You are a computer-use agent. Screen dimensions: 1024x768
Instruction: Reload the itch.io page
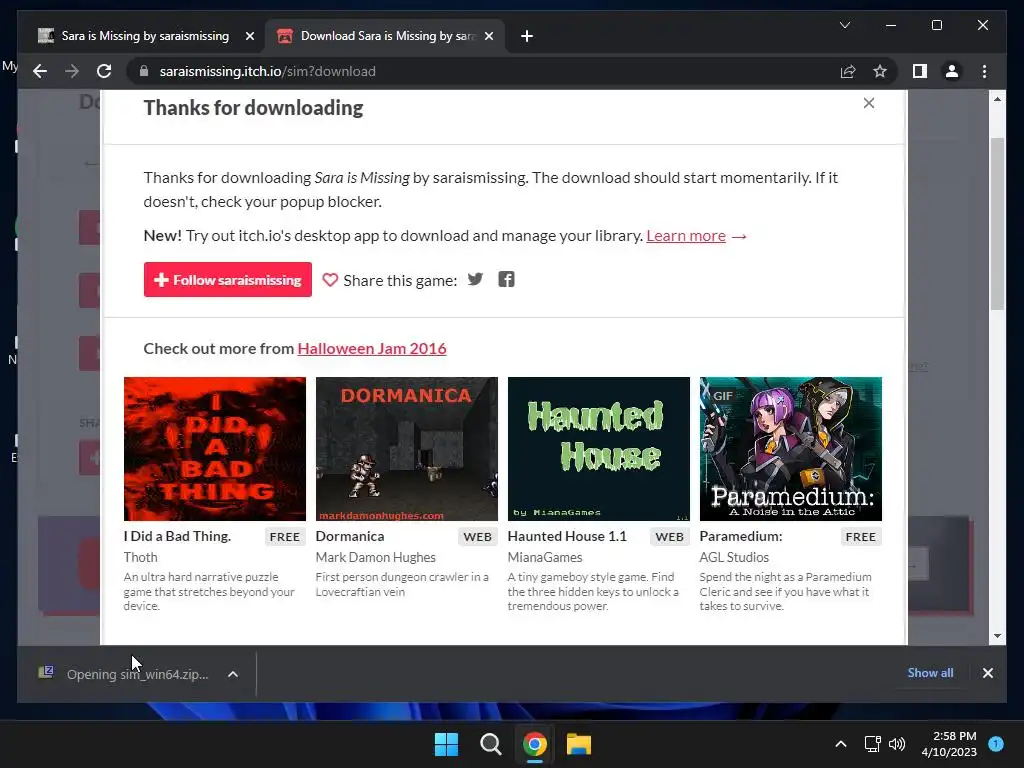[104, 71]
